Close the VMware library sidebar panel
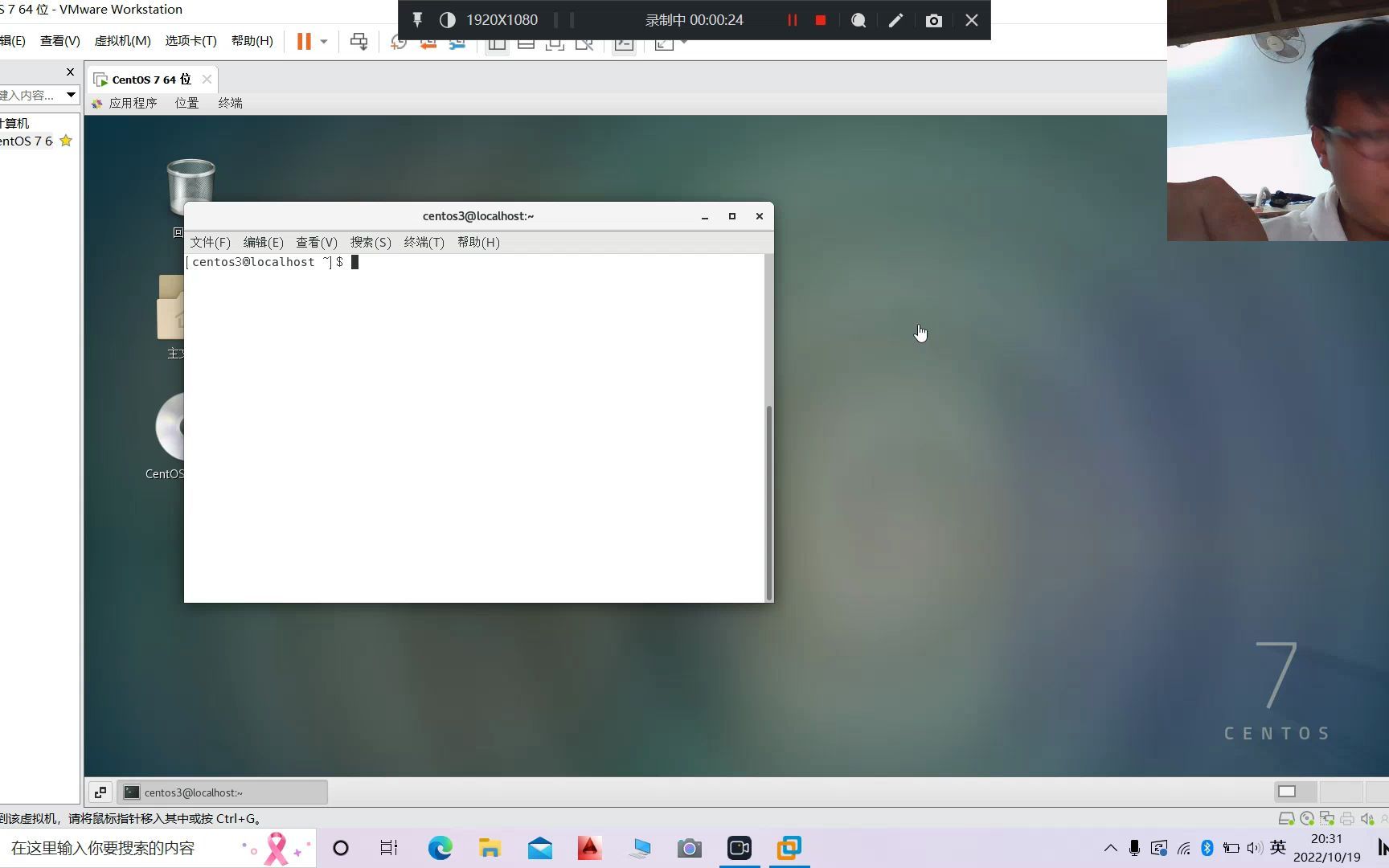Screen dimensions: 1389x868 pos(70,72)
